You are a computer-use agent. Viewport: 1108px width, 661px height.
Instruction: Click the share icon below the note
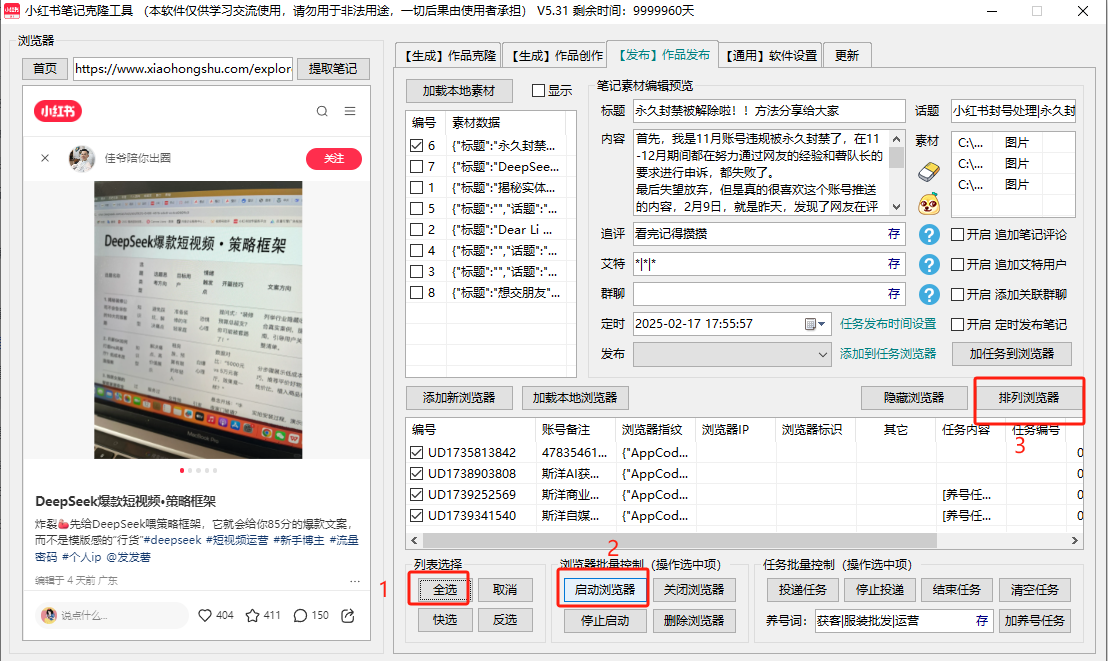click(x=347, y=615)
